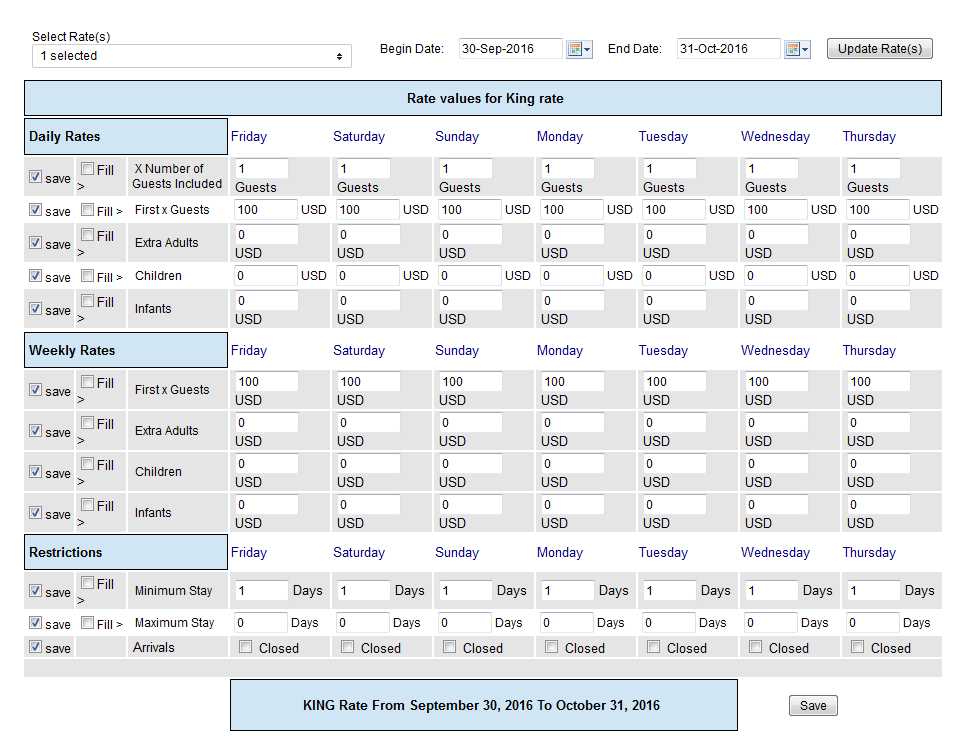Viewport: 972px width, 736px height.
Task: Click the Weekly Rates section header
Action: coord(126,350)
